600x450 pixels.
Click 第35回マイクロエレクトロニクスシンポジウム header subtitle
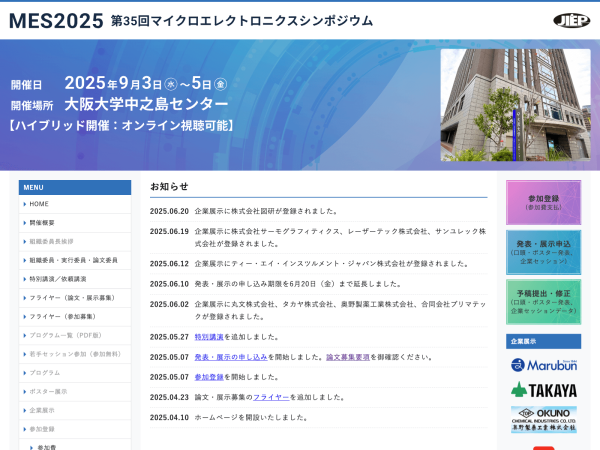241,21
